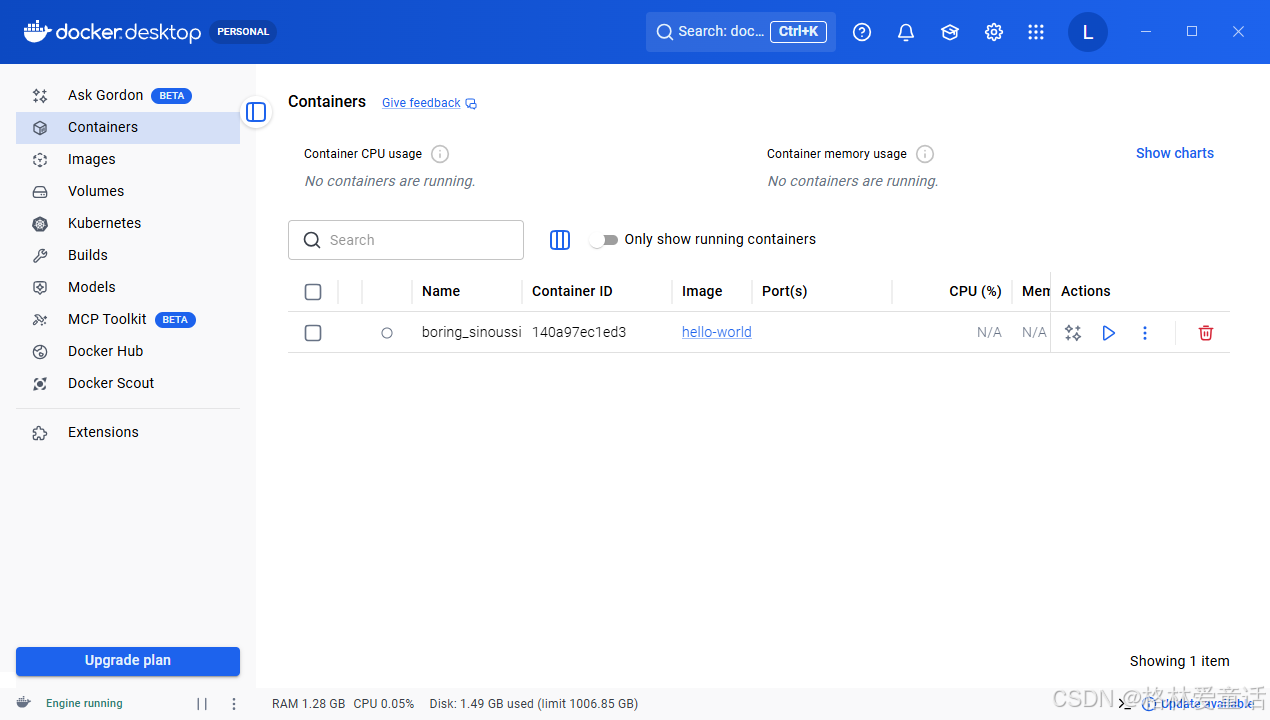This screenshot has height=720, width=1270.
Task: Click the CPU 0.05% status entry
Action: click(x=384, y=704)
